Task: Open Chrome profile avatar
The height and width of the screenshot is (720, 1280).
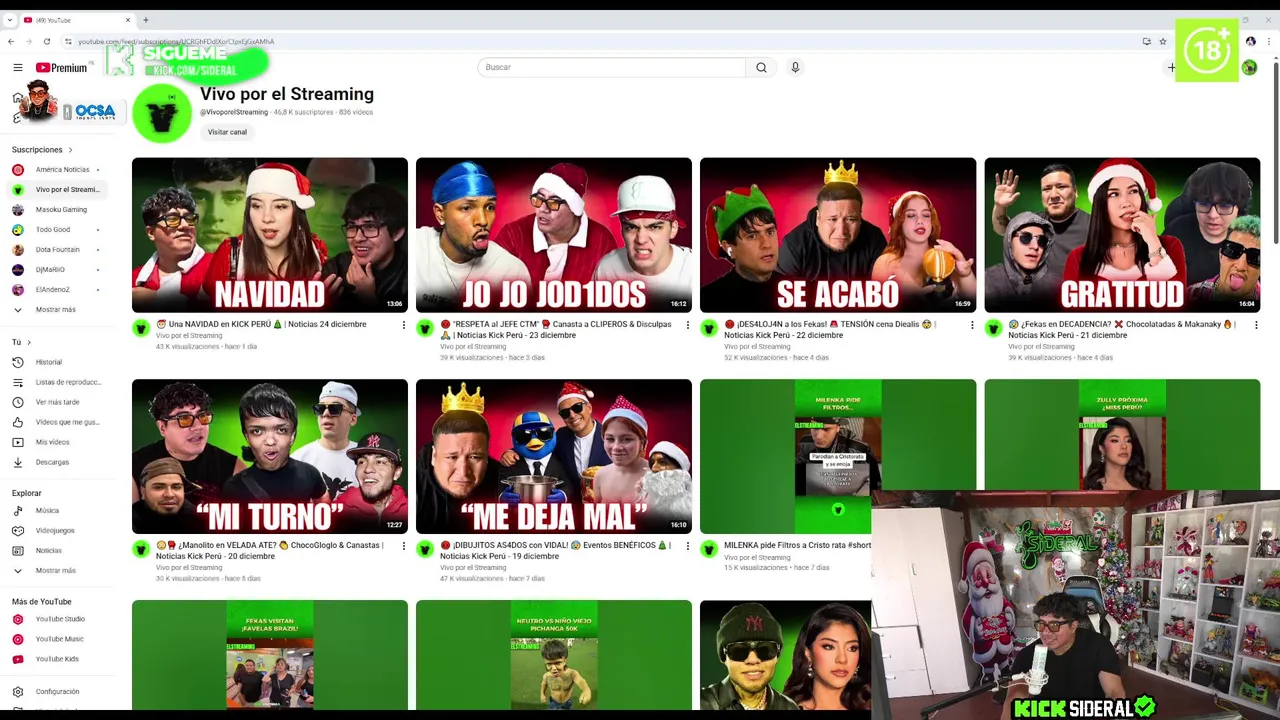Action: [x=1250, y=41]
